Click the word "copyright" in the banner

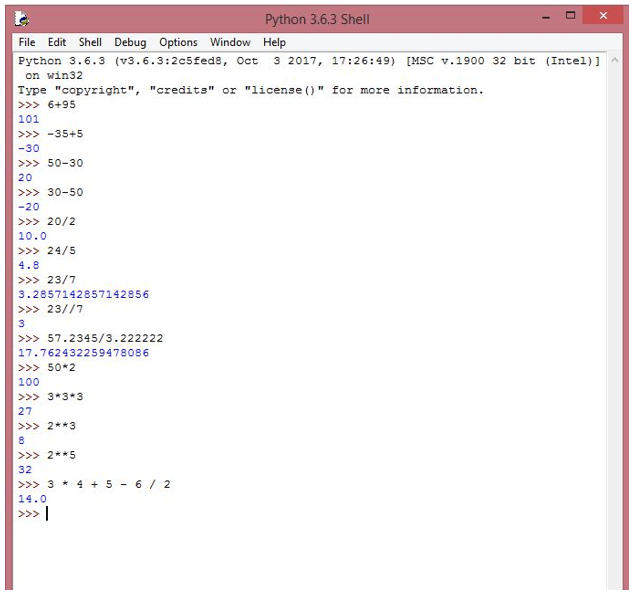click(x=95, y=90)
